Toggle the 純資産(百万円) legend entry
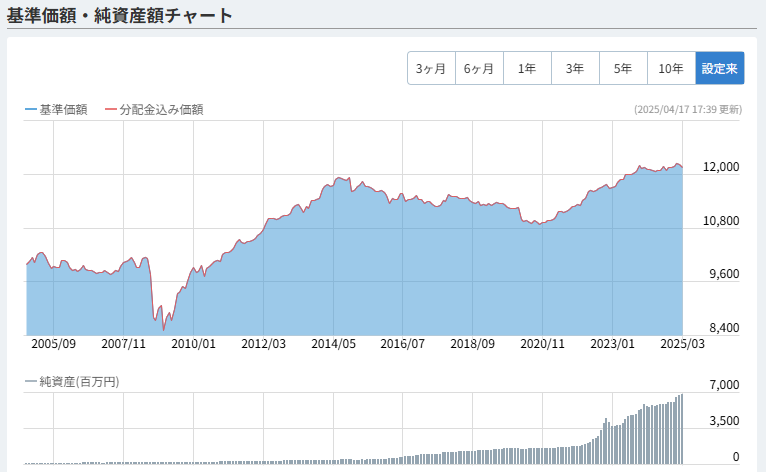This screenshot has width=766, height=472. pos(72,382)
